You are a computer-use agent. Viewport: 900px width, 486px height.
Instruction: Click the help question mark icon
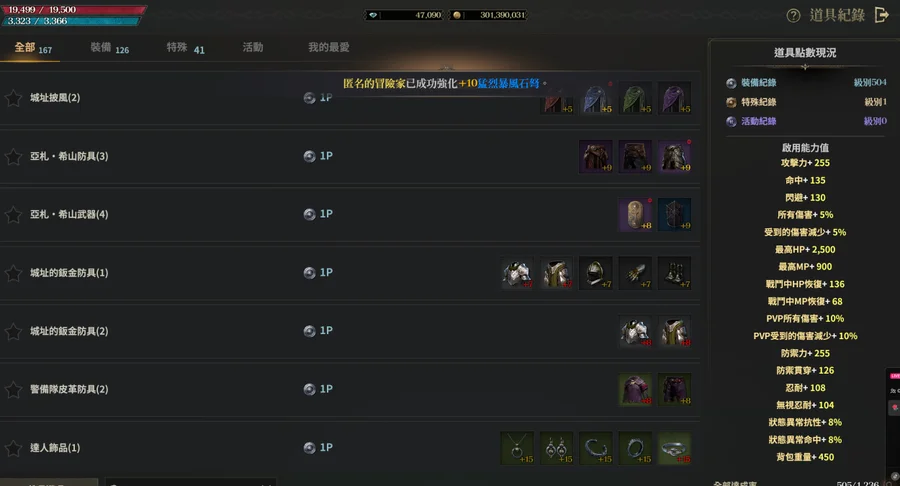[x=793, y=15]
